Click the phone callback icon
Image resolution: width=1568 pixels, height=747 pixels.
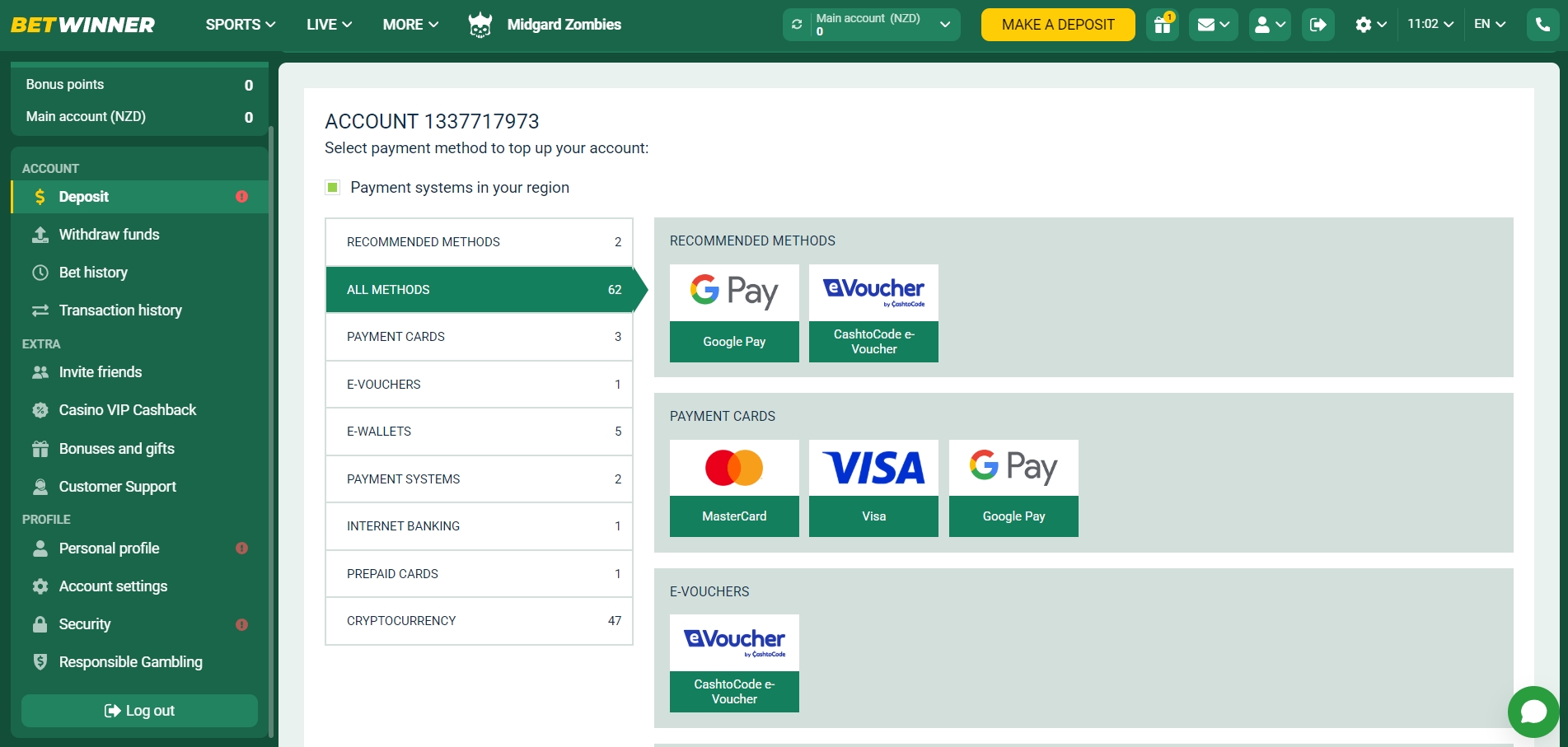click(x=1543, y=25)
